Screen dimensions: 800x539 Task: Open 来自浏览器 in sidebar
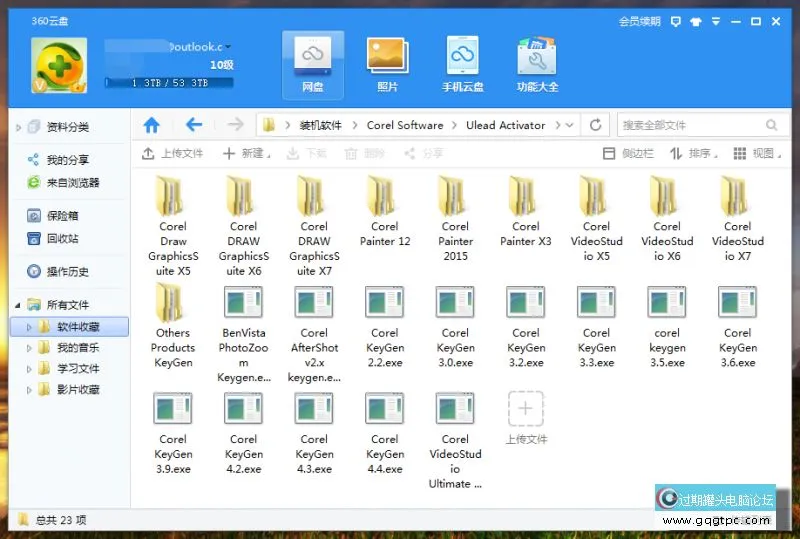73,182
